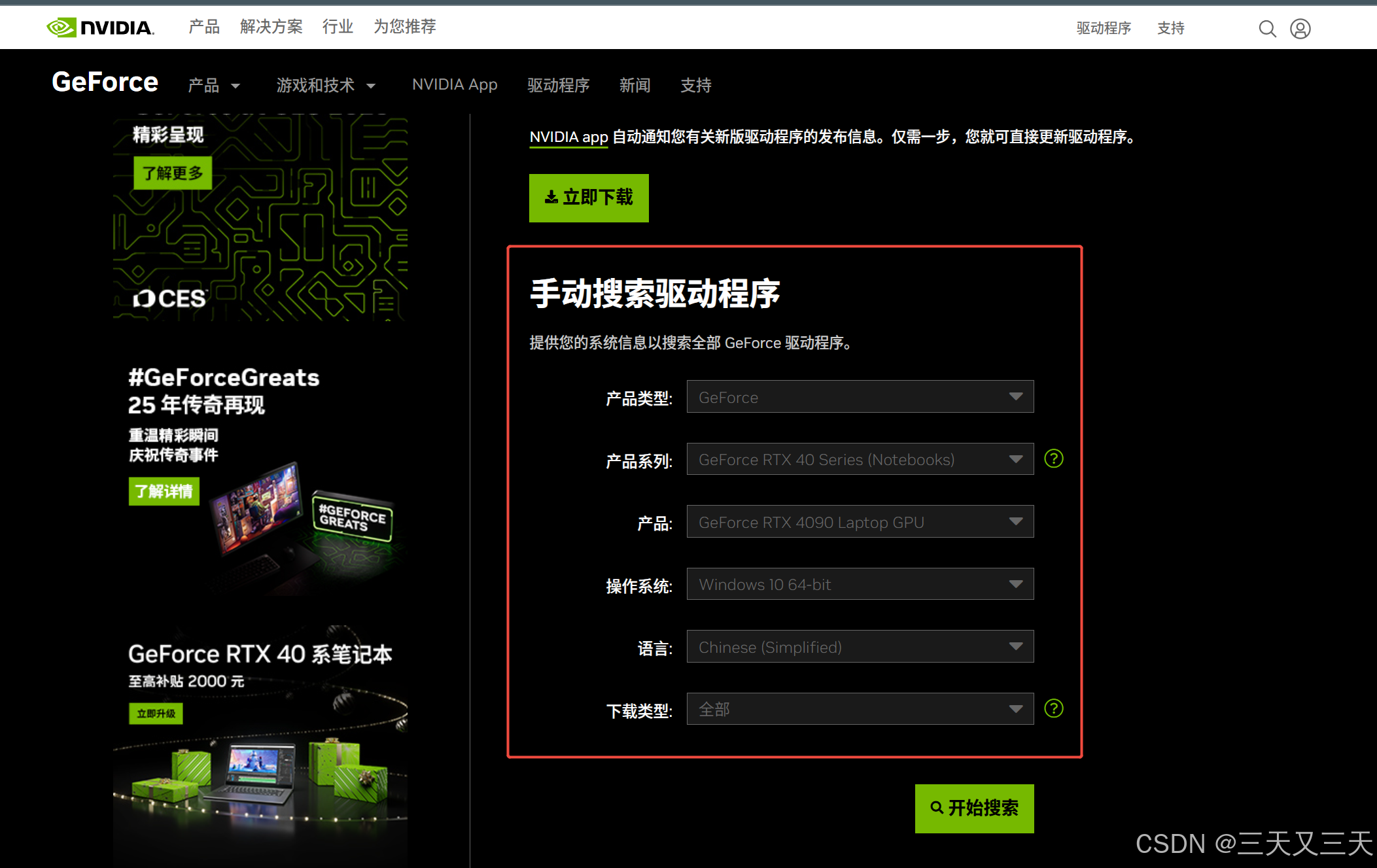The width and height of the screenshot is (1377, 868).
Task: Expand the 产品类型 GeForce dropdown
Action: (860, 397)
